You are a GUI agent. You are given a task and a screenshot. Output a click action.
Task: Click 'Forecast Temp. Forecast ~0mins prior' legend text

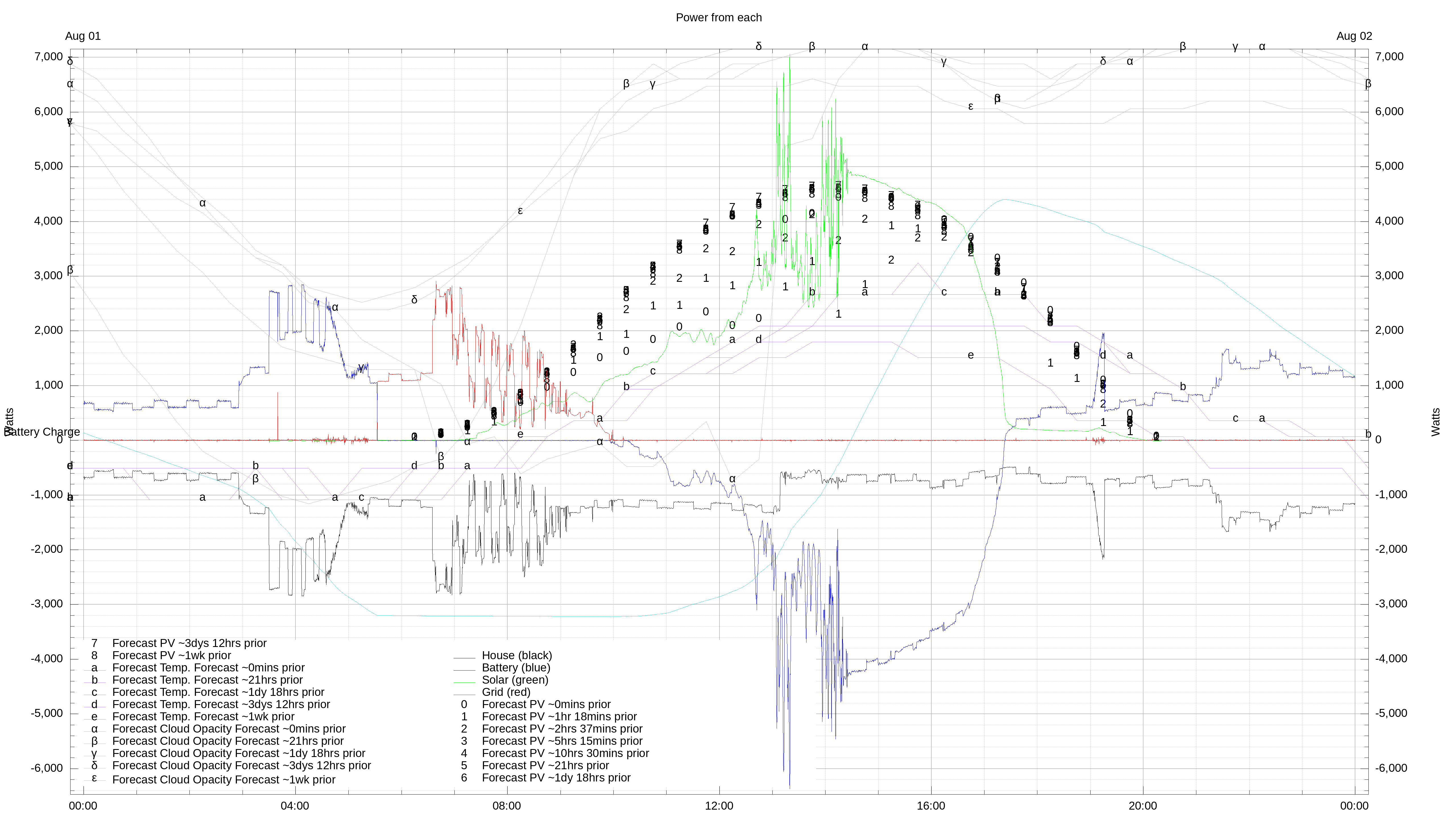[x=208, y=667]
